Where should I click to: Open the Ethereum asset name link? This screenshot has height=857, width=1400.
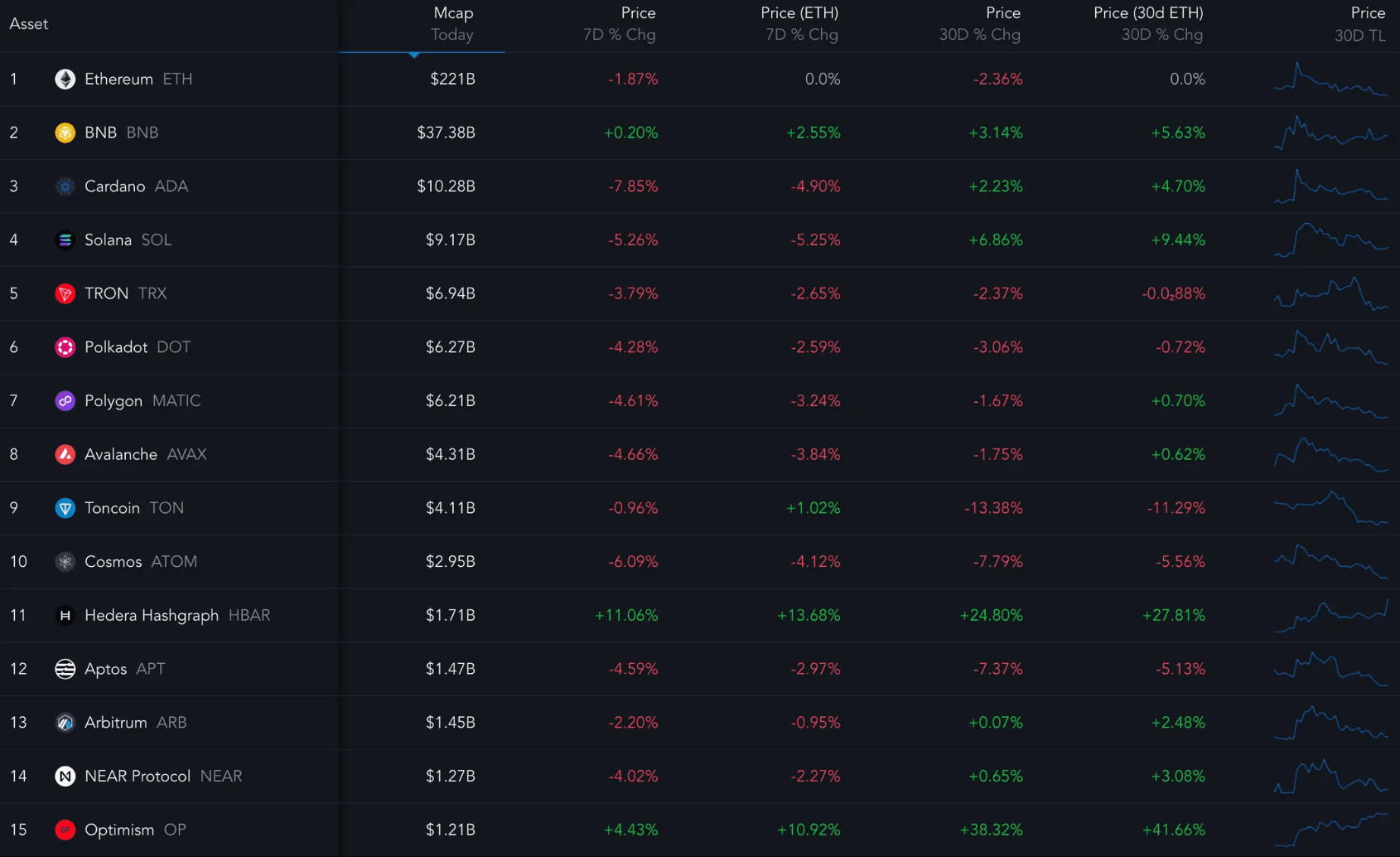point(118,79)
